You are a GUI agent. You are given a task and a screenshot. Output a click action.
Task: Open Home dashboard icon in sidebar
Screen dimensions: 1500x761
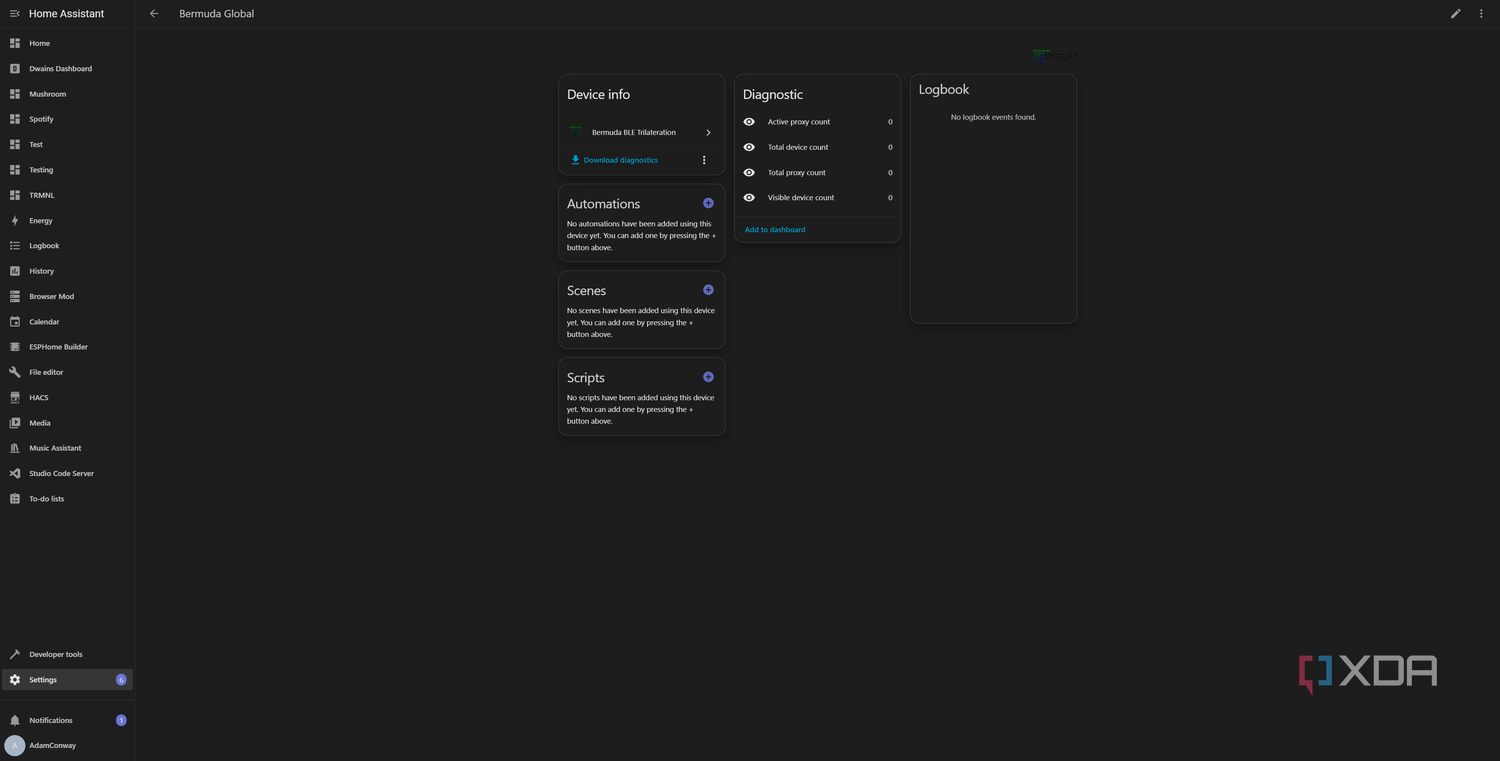[x=15, y=43]
